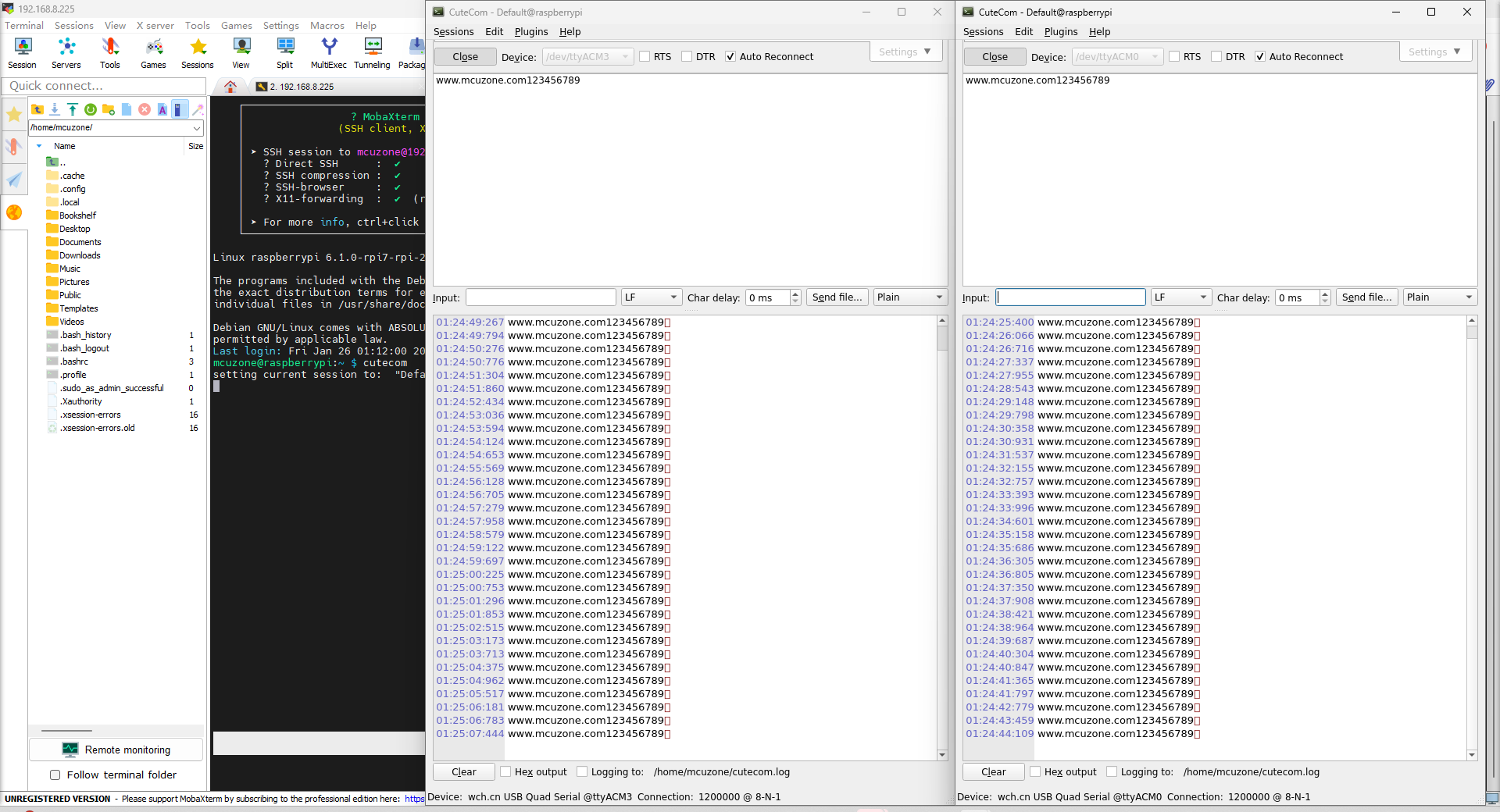Open the Games toolbar icon
1500x812 pixels.
coord(154,53)
